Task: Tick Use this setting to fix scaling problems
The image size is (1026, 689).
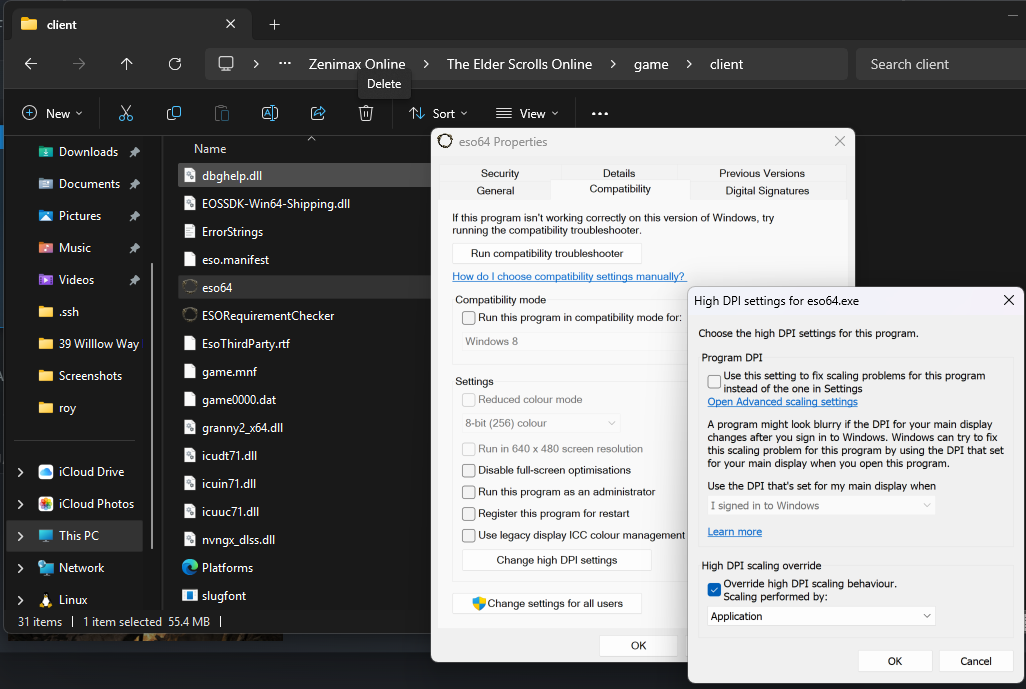Action: coord(714,381)
